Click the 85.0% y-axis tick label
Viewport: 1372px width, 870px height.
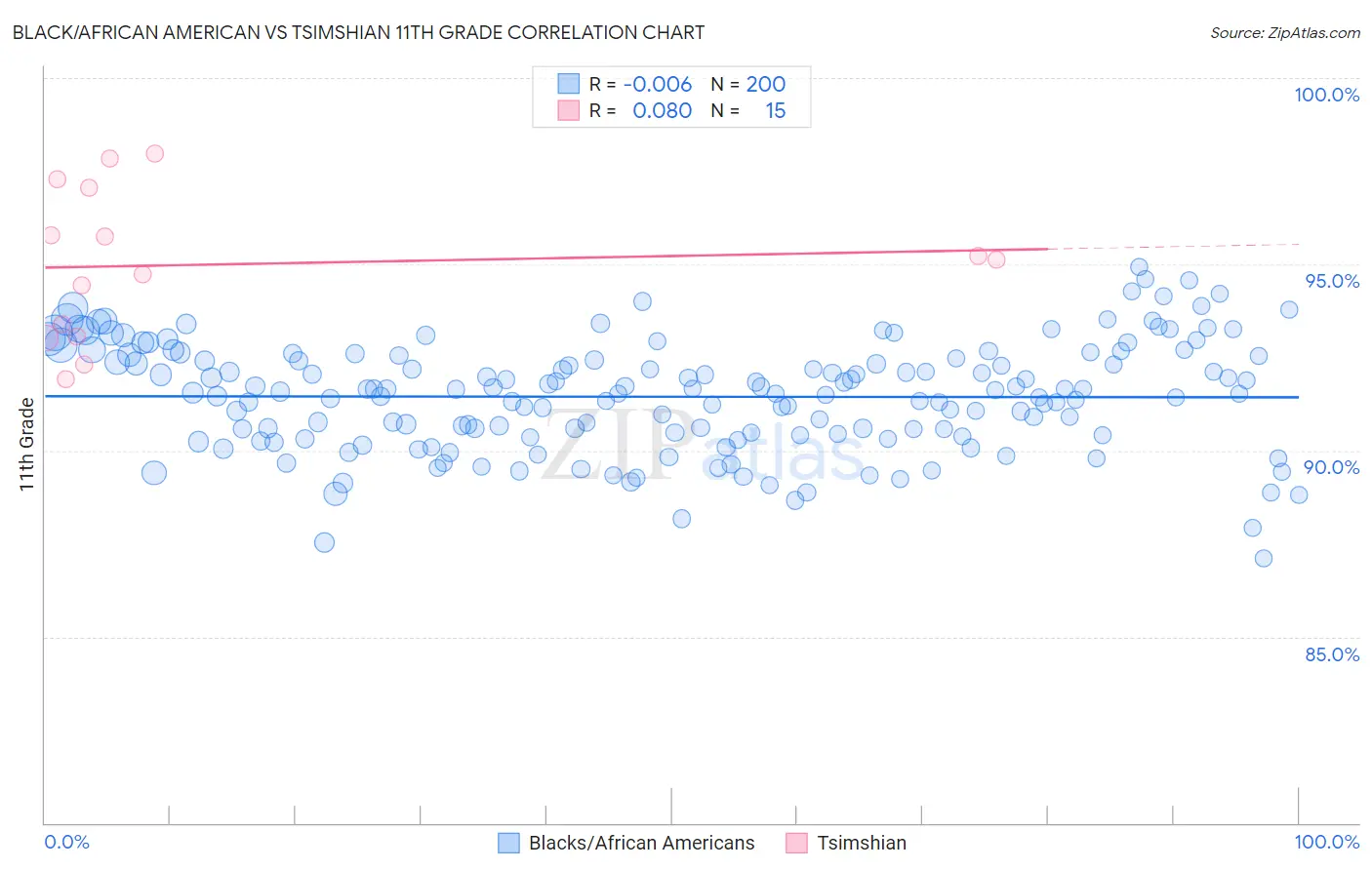[1333, 654]
